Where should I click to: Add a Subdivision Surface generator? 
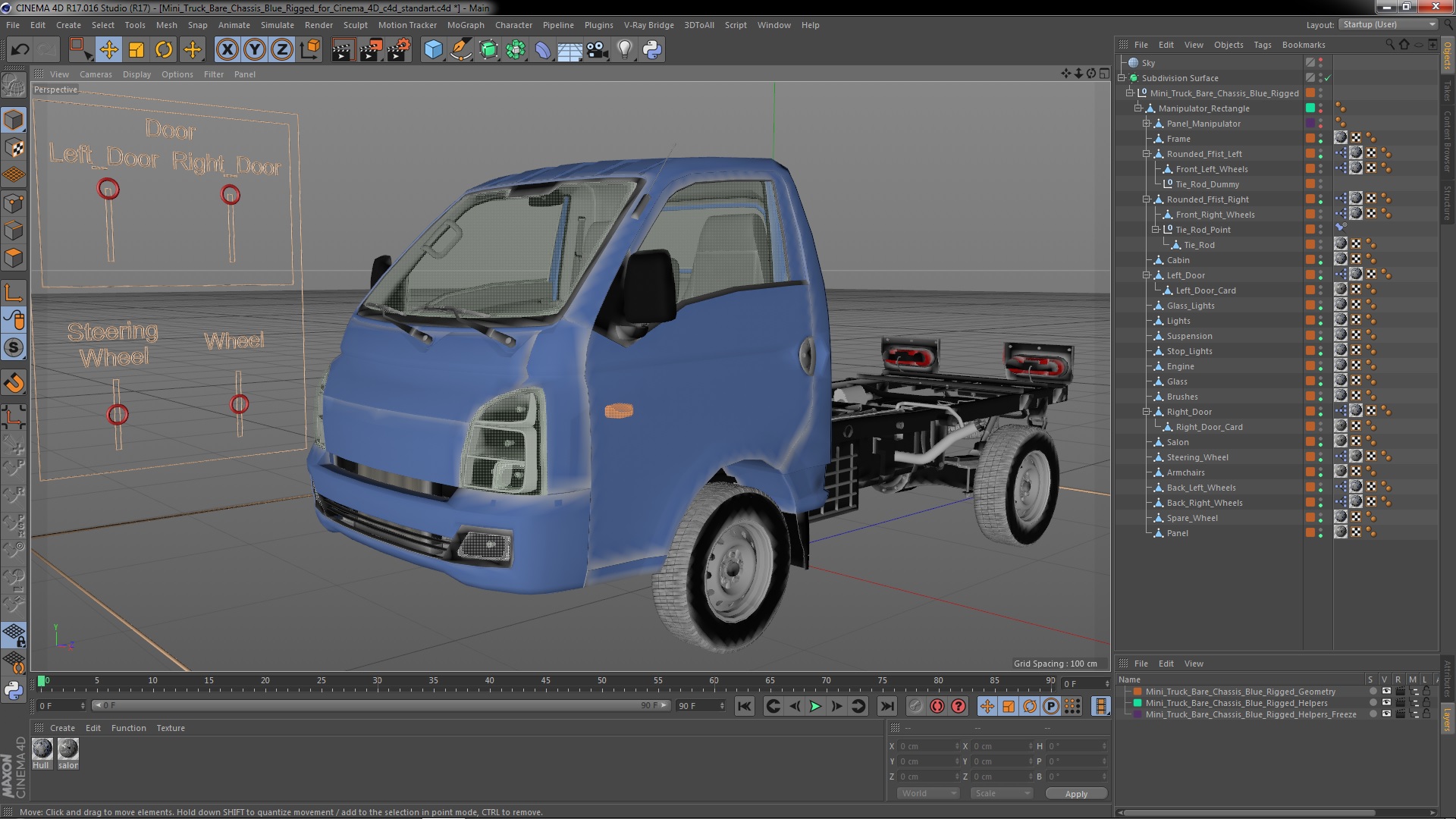(488, 50)
